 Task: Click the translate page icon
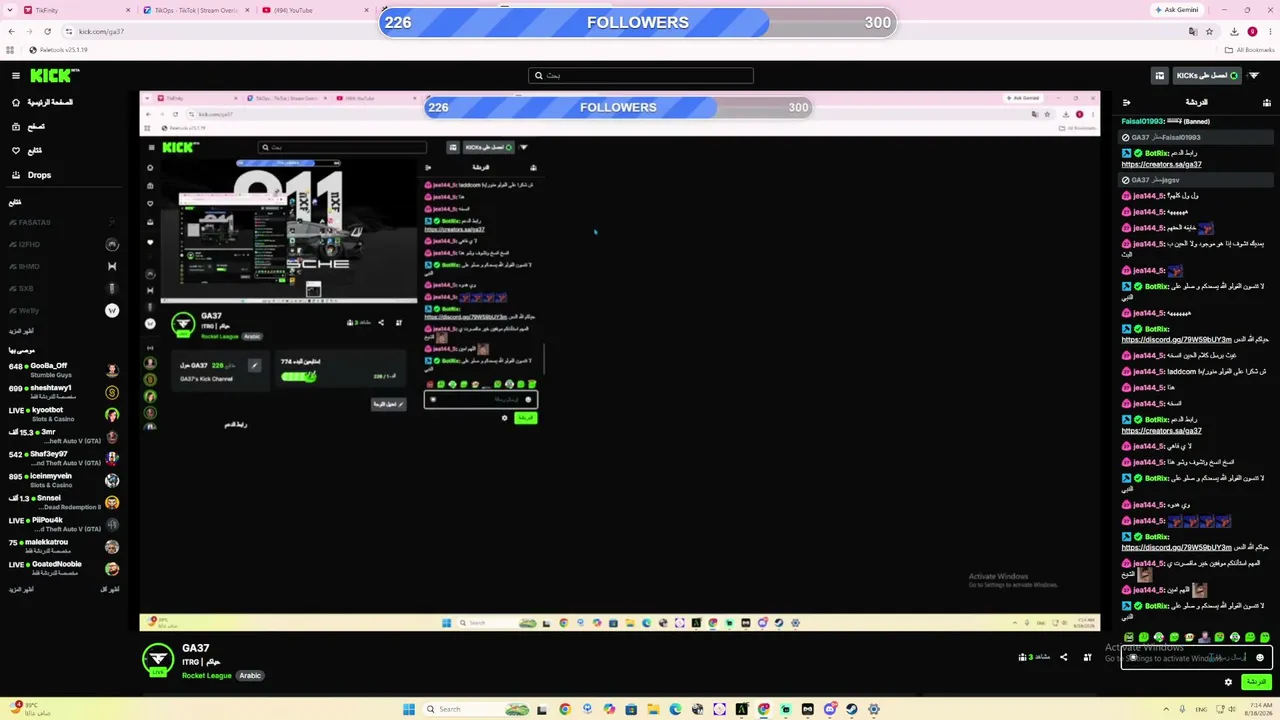point(1193,31)
